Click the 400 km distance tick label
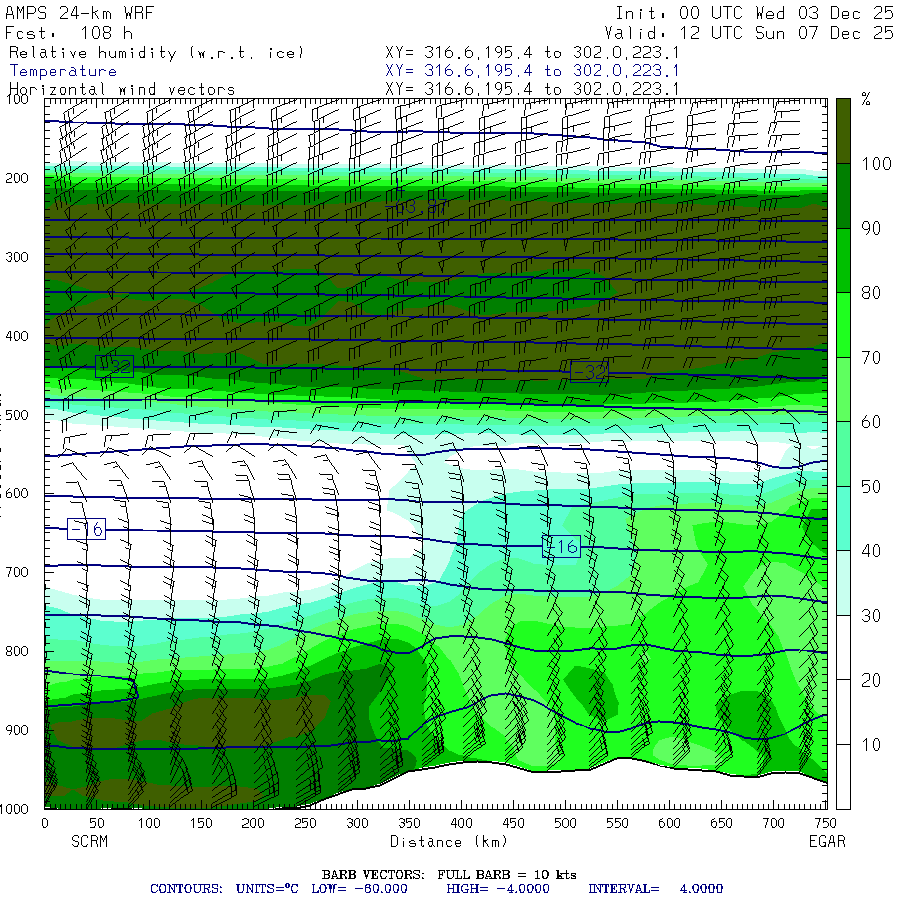Screen dimensions: 900x900 click(461, 823)
